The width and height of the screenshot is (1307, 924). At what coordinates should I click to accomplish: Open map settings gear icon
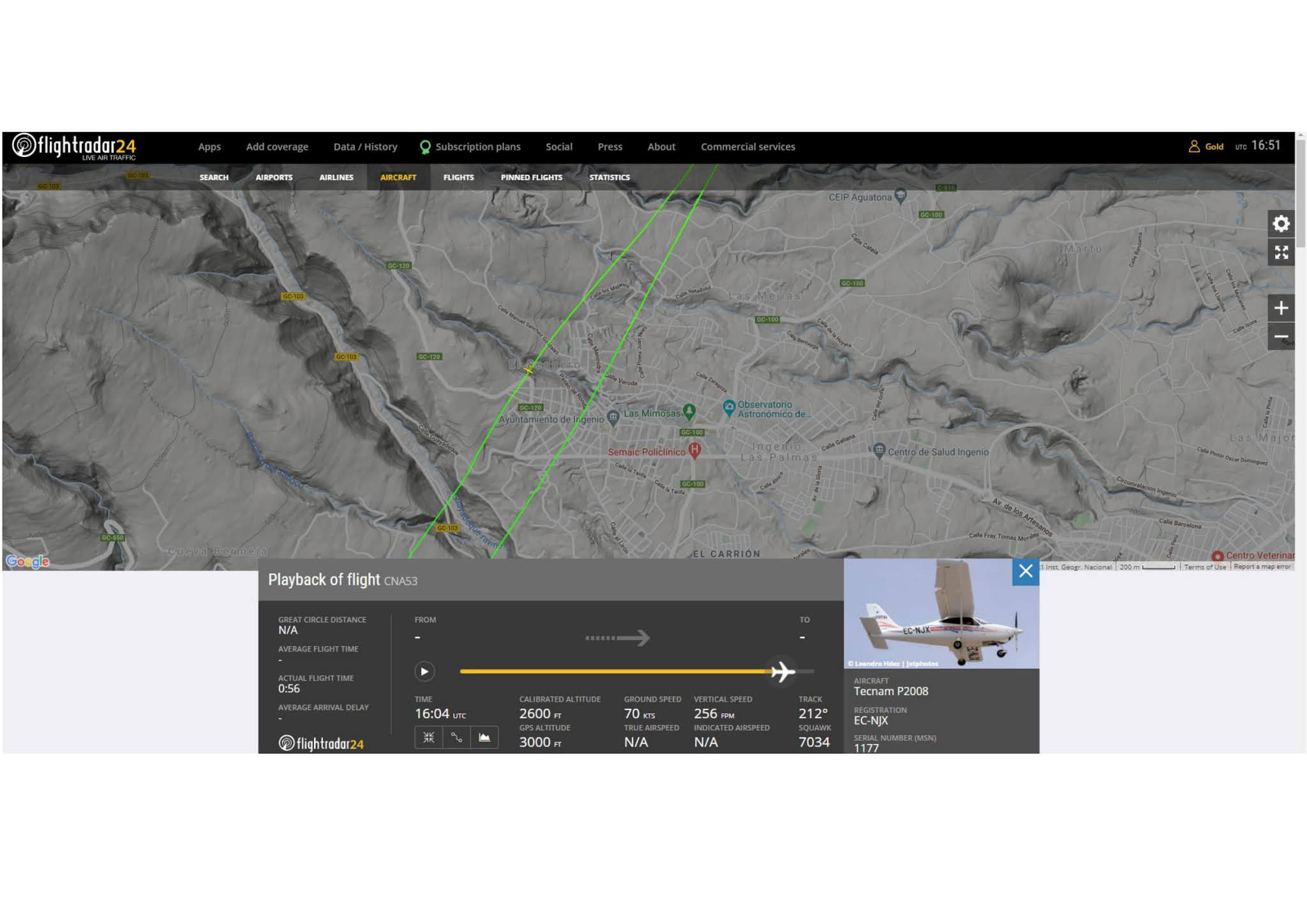click(1280, 224)
